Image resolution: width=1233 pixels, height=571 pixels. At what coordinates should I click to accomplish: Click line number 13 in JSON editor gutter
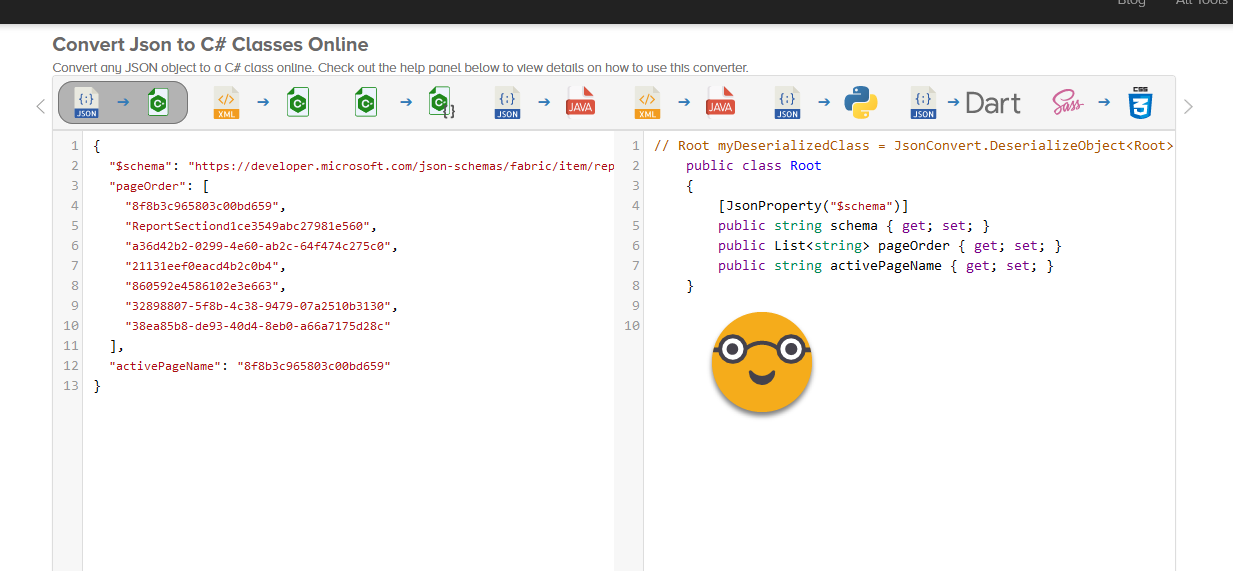pyautogui.click(x=69, y=386)
